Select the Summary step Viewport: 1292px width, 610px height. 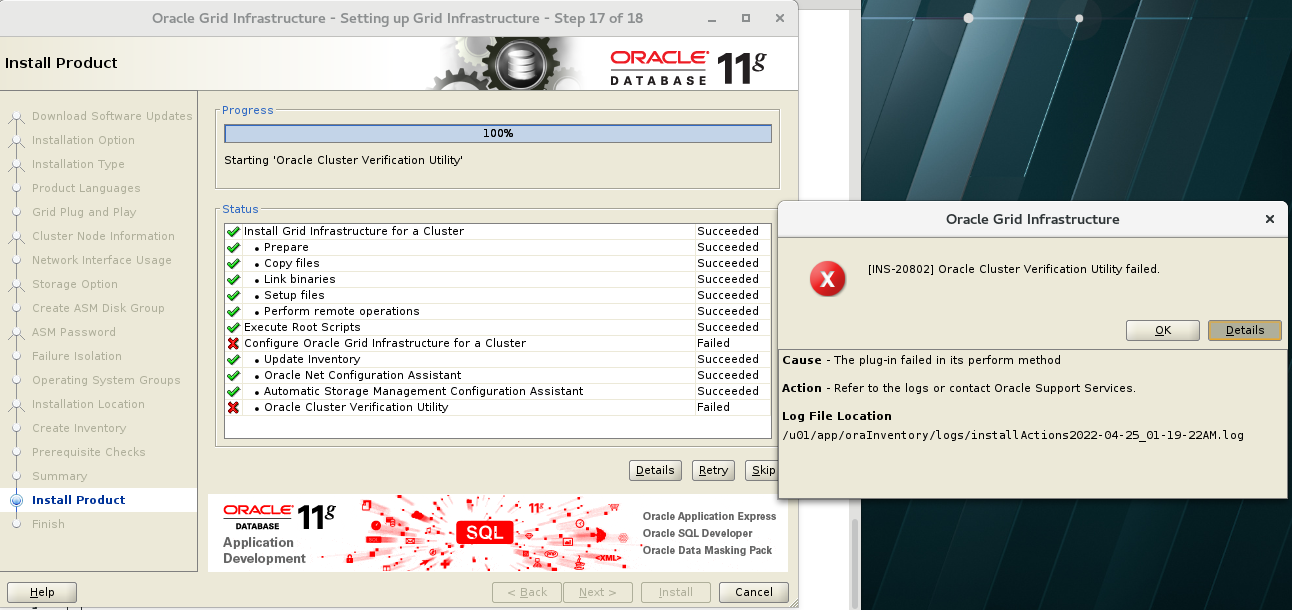pyautogui.click(x=59, y=476)
